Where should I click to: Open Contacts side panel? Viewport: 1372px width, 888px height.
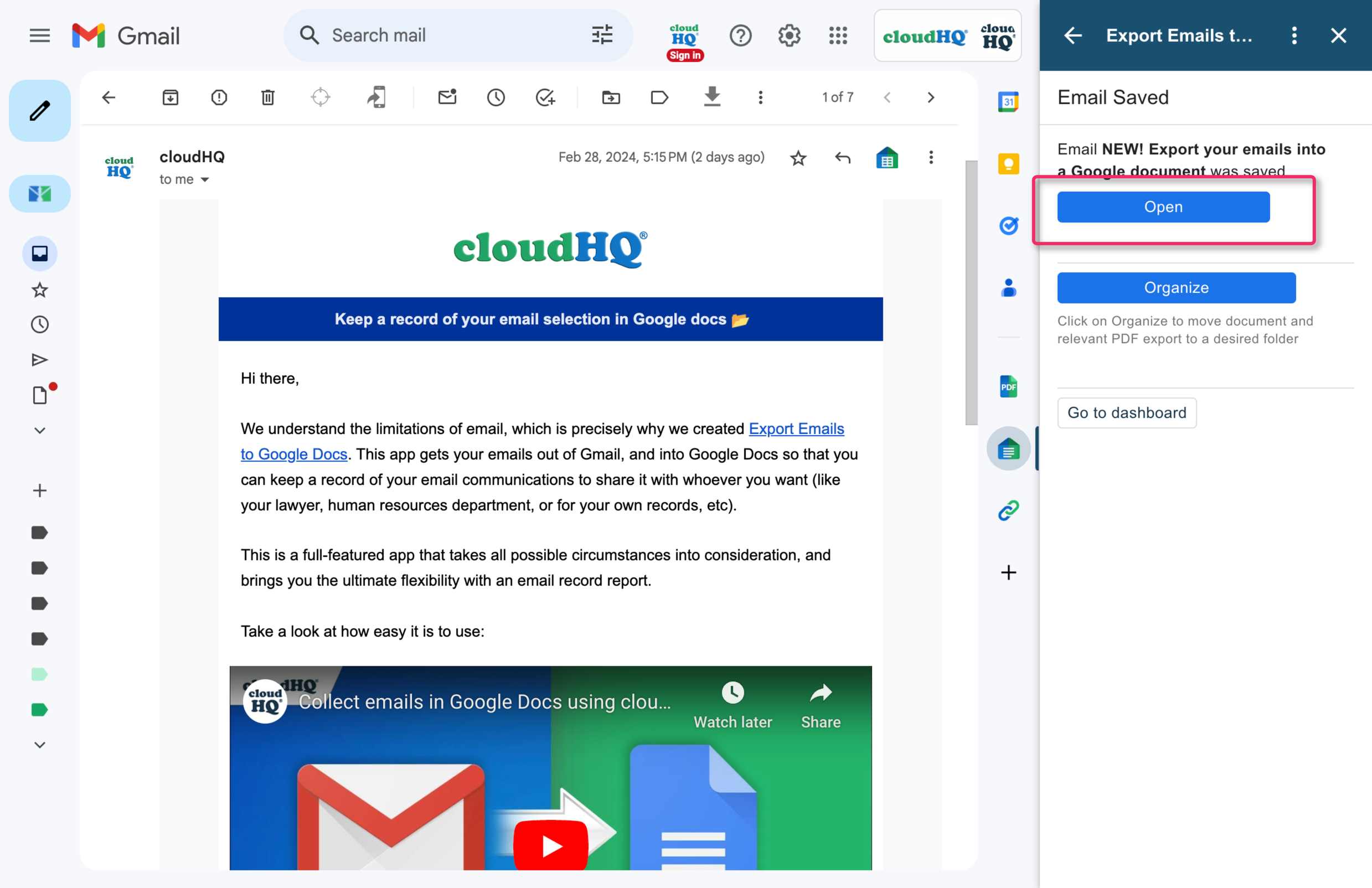[x=1008, y=286]
